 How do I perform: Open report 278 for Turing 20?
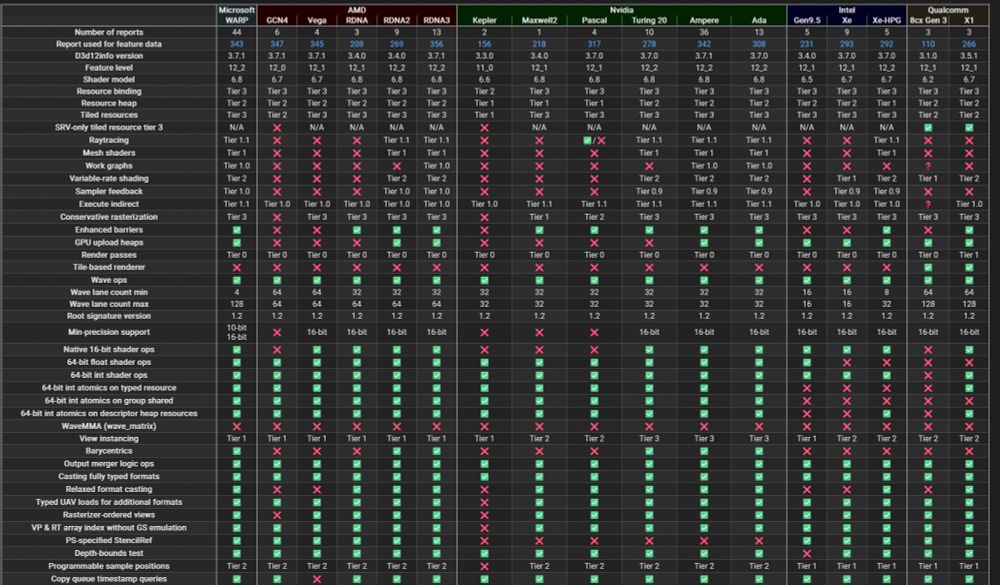coord(649,44)
